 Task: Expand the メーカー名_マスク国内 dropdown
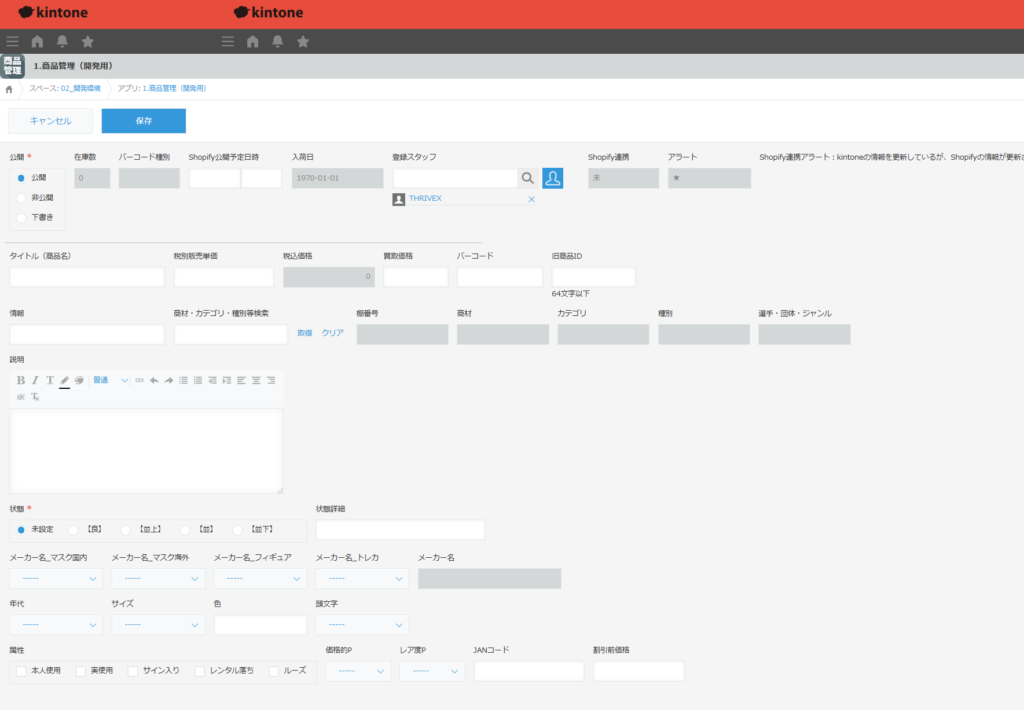point(56,579)
